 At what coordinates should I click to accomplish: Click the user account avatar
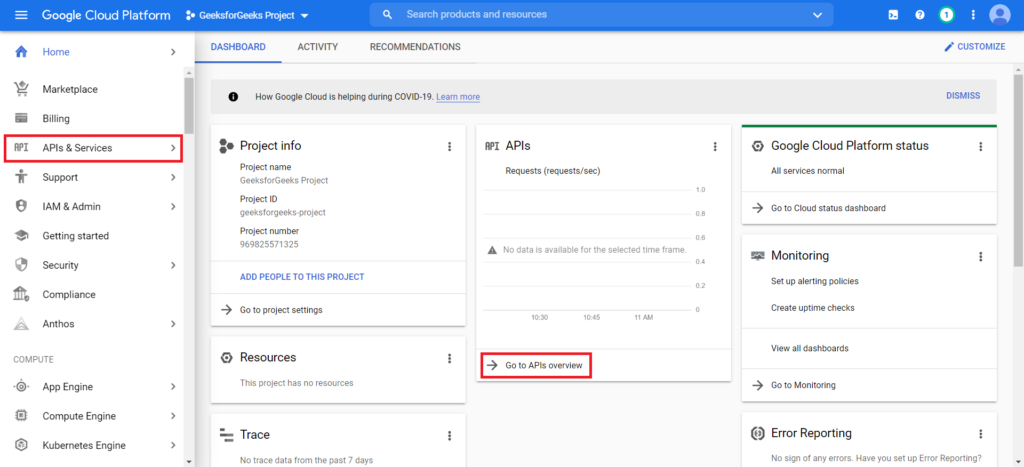999,15
